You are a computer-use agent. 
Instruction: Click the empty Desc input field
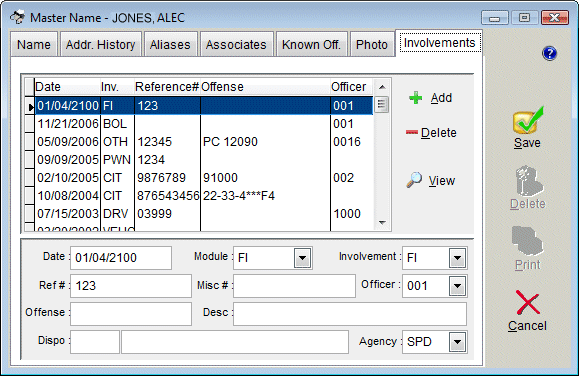(350, 314)
